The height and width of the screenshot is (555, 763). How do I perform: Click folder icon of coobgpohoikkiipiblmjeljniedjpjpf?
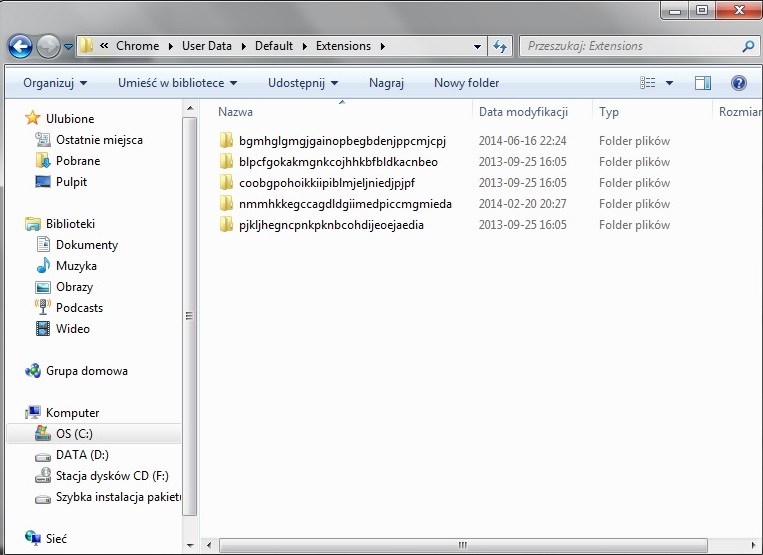226,182
